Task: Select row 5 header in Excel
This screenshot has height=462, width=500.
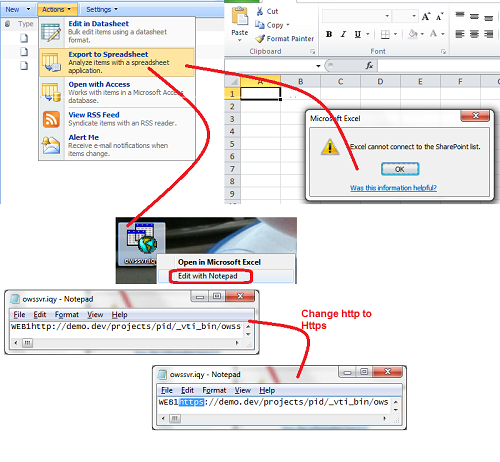Action: click(x=232, y=144)
